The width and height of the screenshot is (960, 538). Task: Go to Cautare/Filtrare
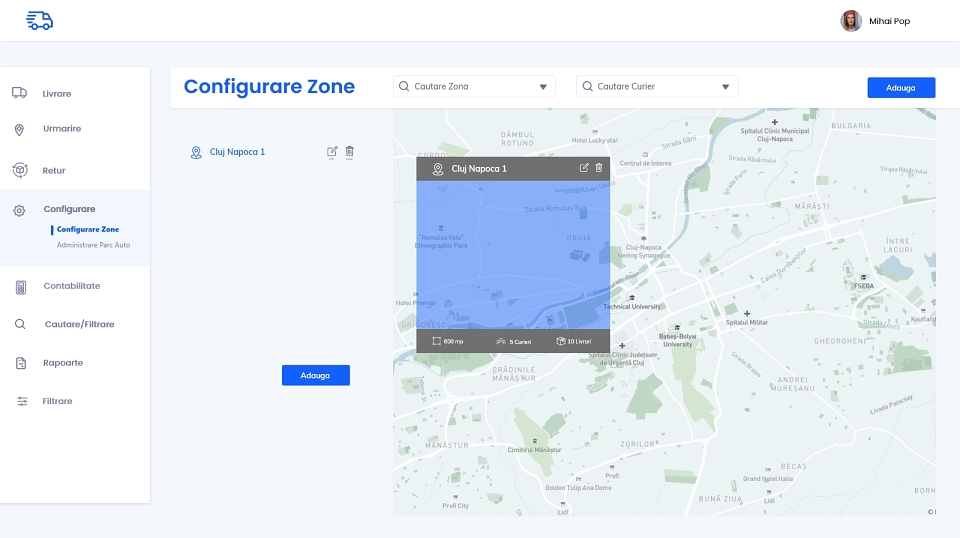tap(80, 324)
